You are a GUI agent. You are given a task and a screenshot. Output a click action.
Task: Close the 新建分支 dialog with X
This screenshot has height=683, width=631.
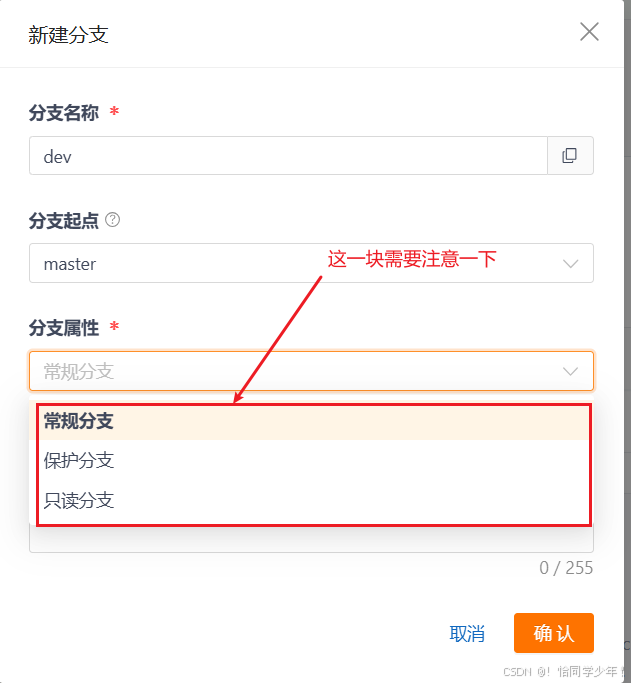click(x=589, y=32)
